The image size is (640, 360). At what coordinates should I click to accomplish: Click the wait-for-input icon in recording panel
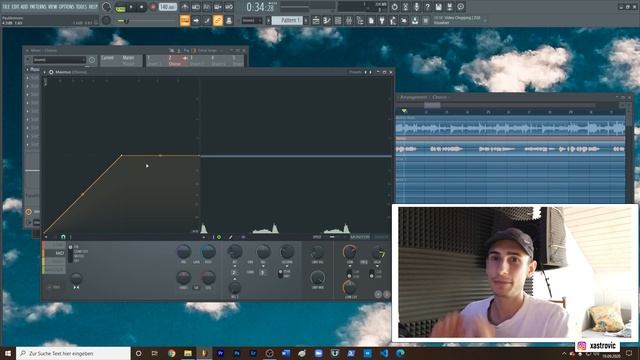pos(196,7)
